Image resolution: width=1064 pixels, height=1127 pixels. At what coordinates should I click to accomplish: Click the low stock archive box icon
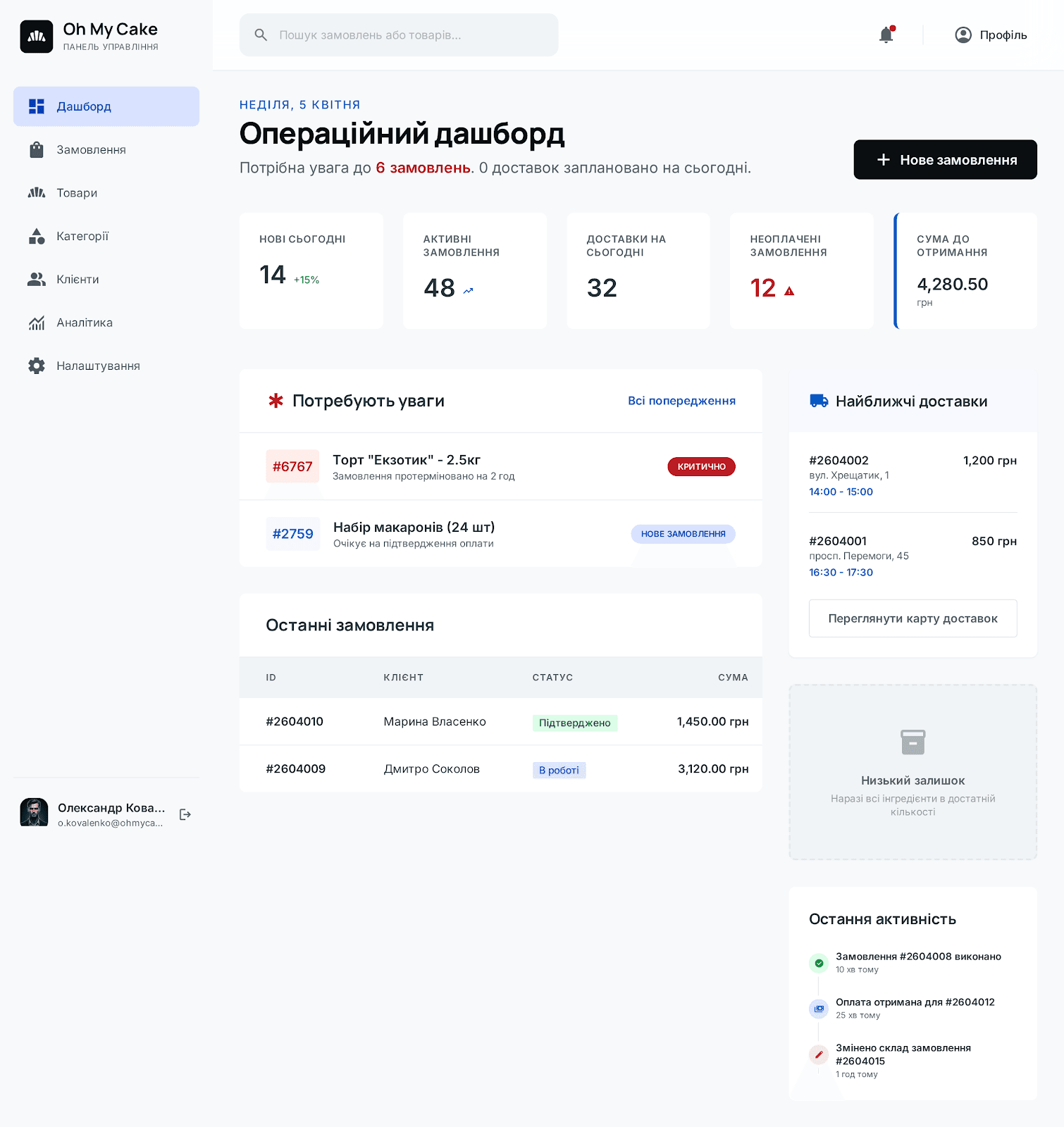pos(913,742)
